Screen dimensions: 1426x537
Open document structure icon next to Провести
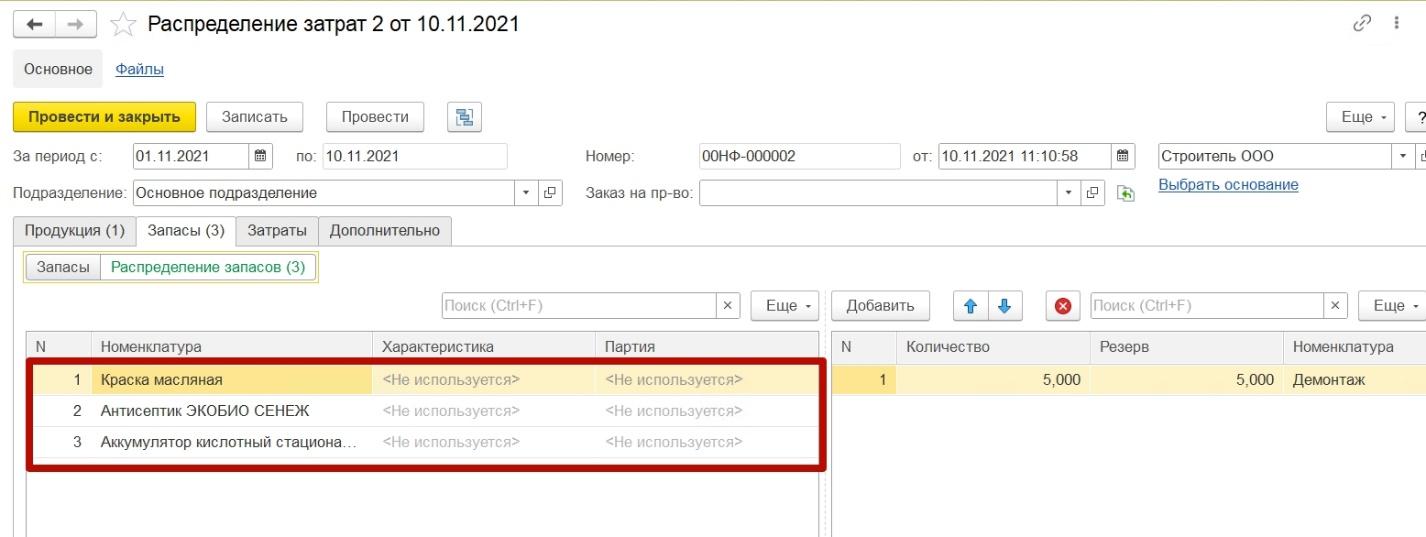(x=464, y=117)
